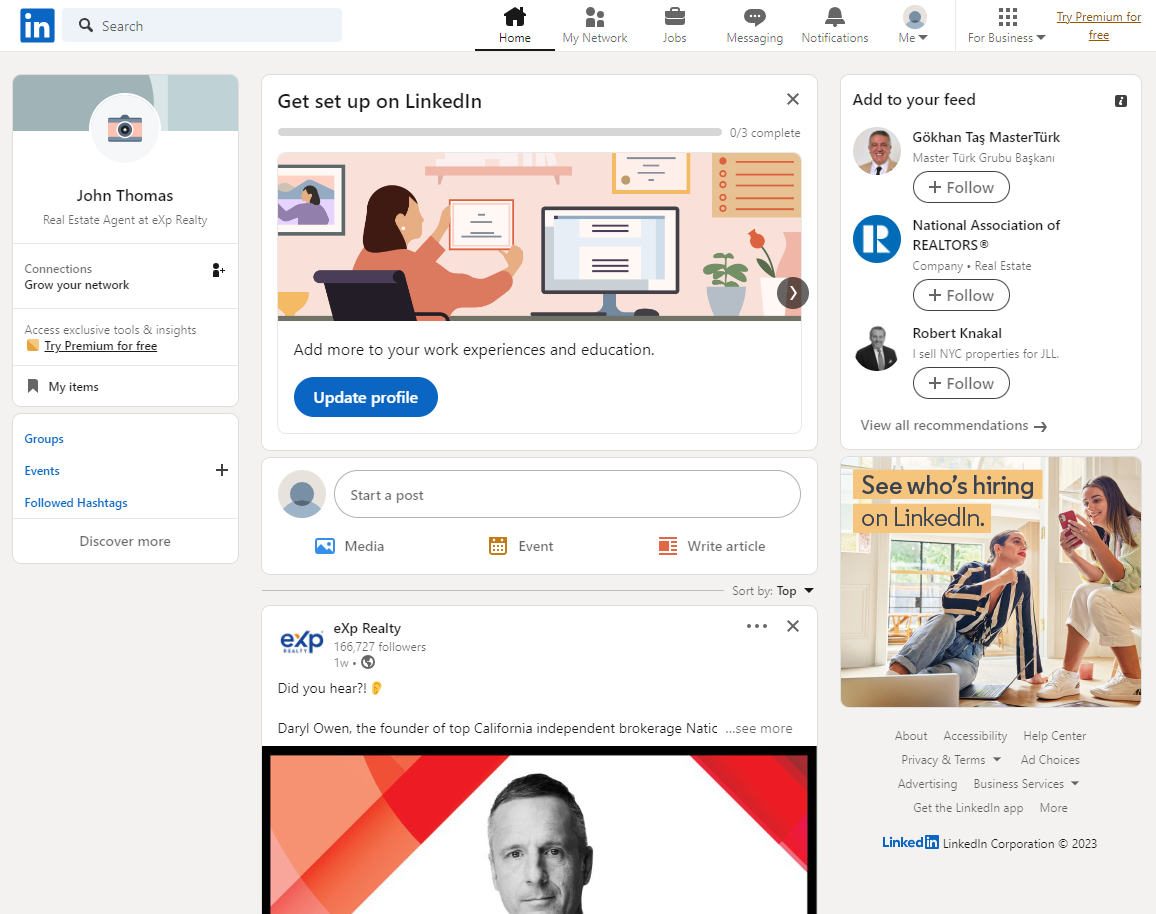This screenshot has width=1156, height=914.
Task: Follow Robert Knakal
Action: (960, 383)
